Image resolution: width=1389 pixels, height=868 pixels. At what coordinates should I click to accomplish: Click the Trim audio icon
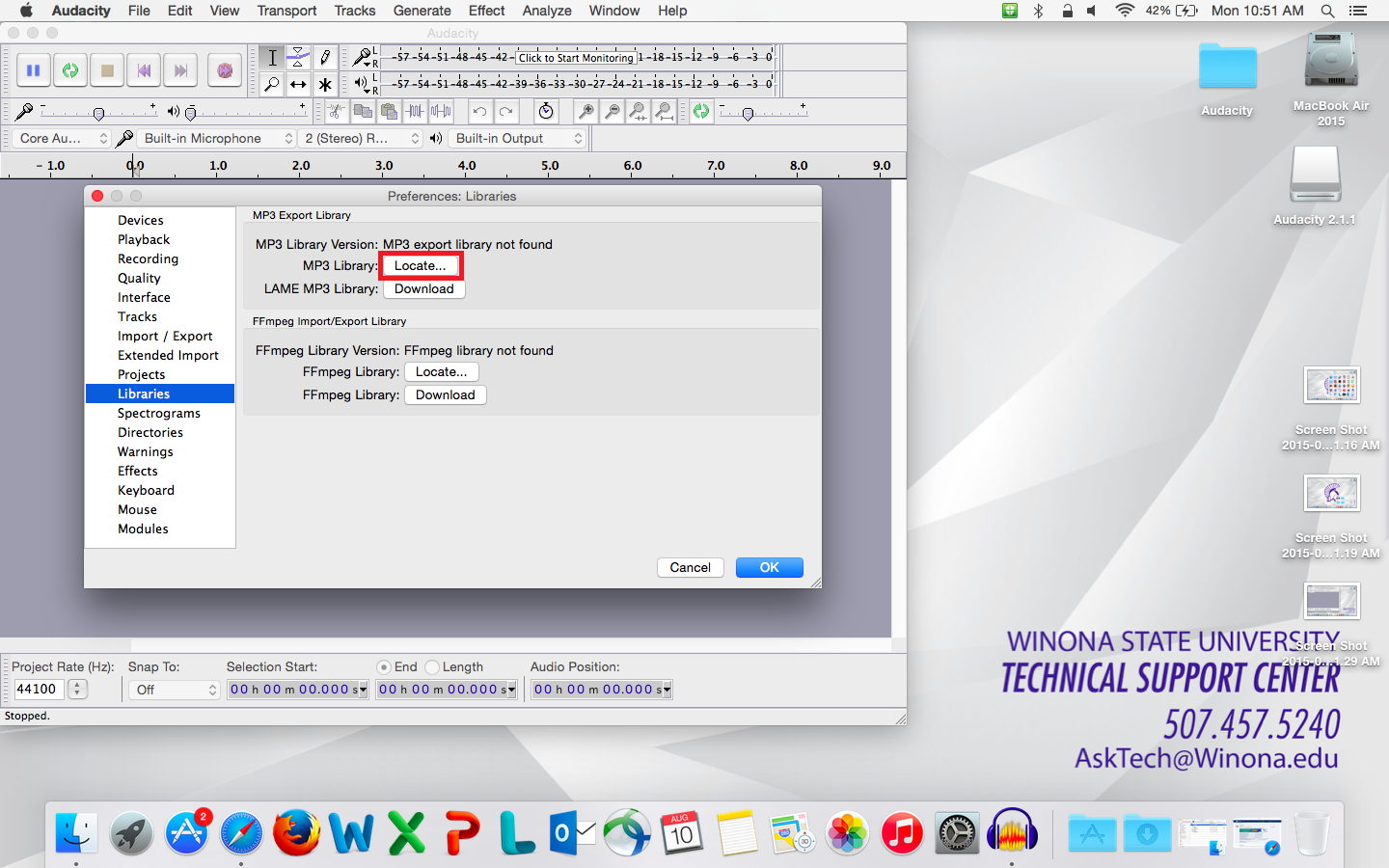[x=415, y=111]
